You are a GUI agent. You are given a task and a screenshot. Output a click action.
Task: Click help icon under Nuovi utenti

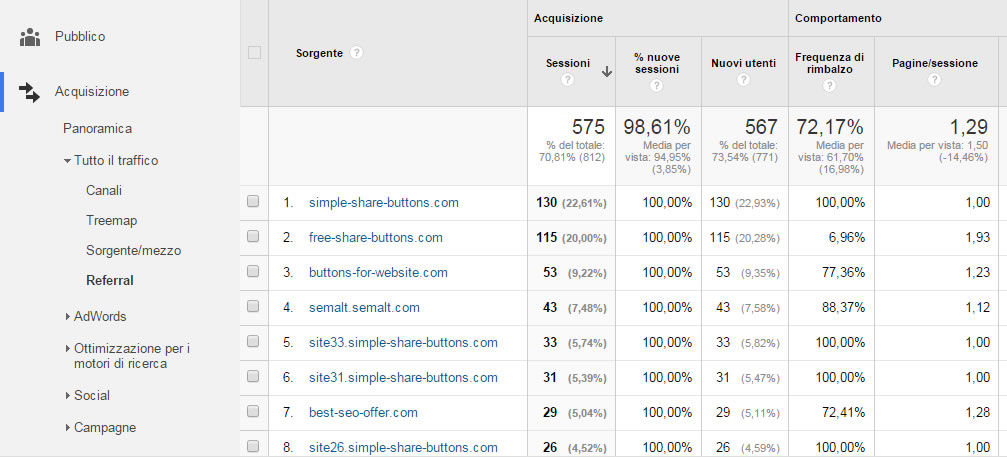click(743, 80)
